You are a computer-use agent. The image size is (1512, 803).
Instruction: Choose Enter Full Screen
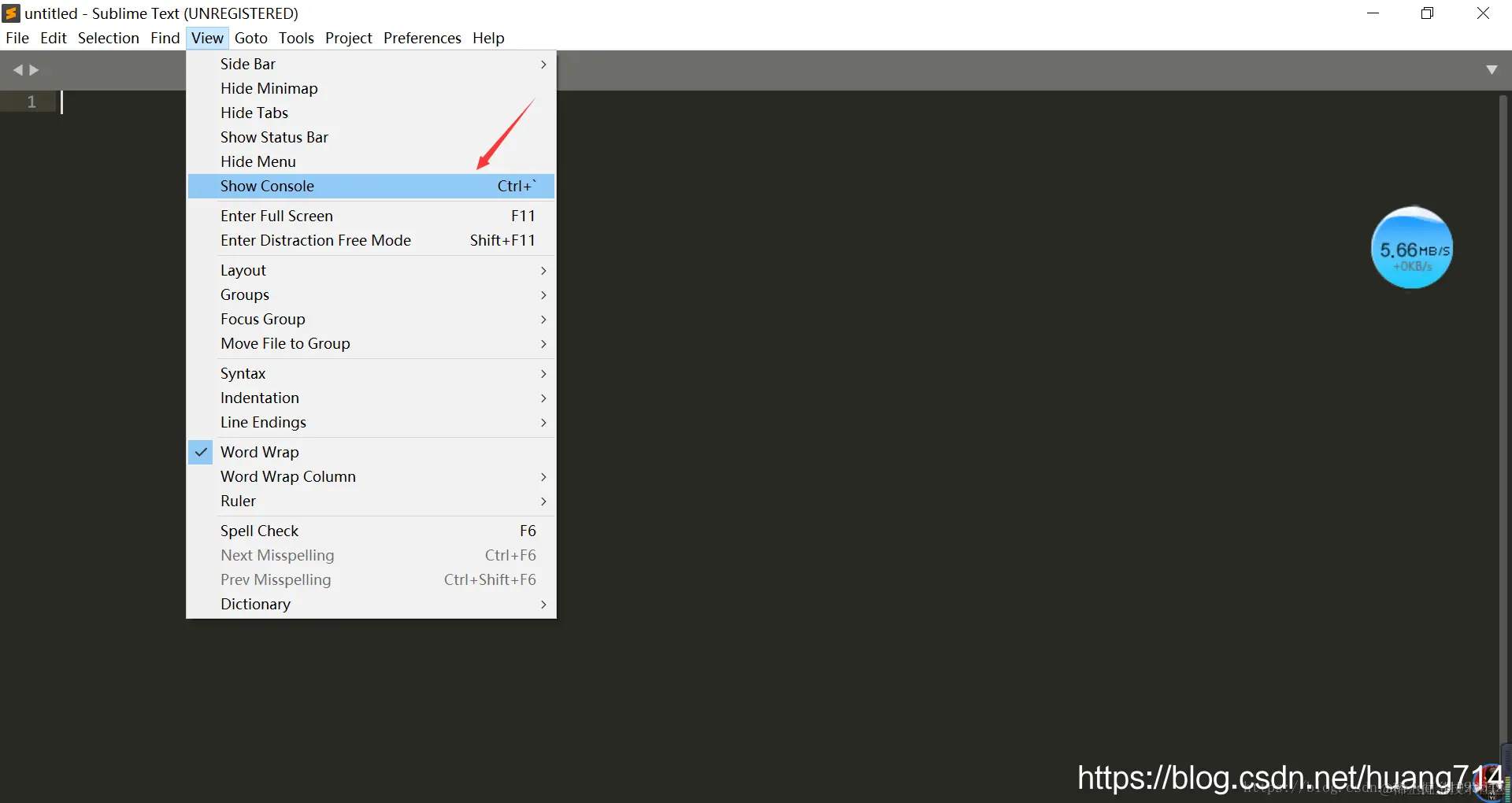[371, 216]
